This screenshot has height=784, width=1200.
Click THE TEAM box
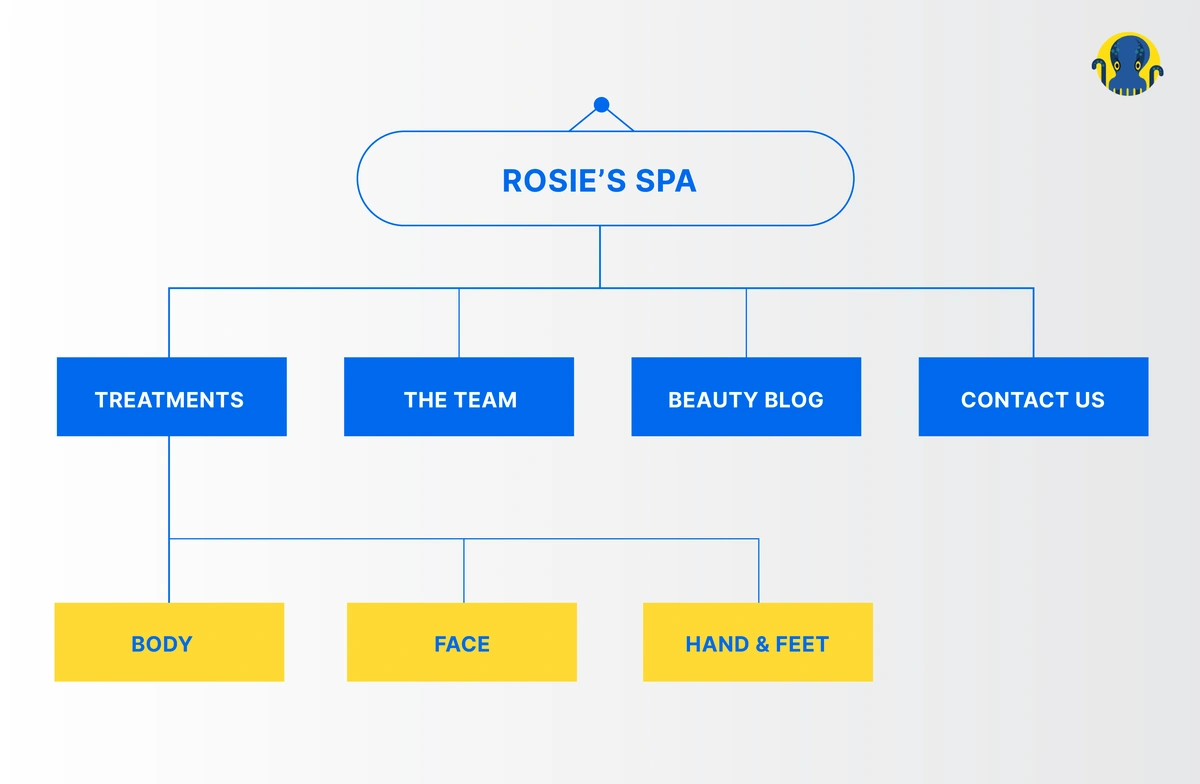[459, 396]
